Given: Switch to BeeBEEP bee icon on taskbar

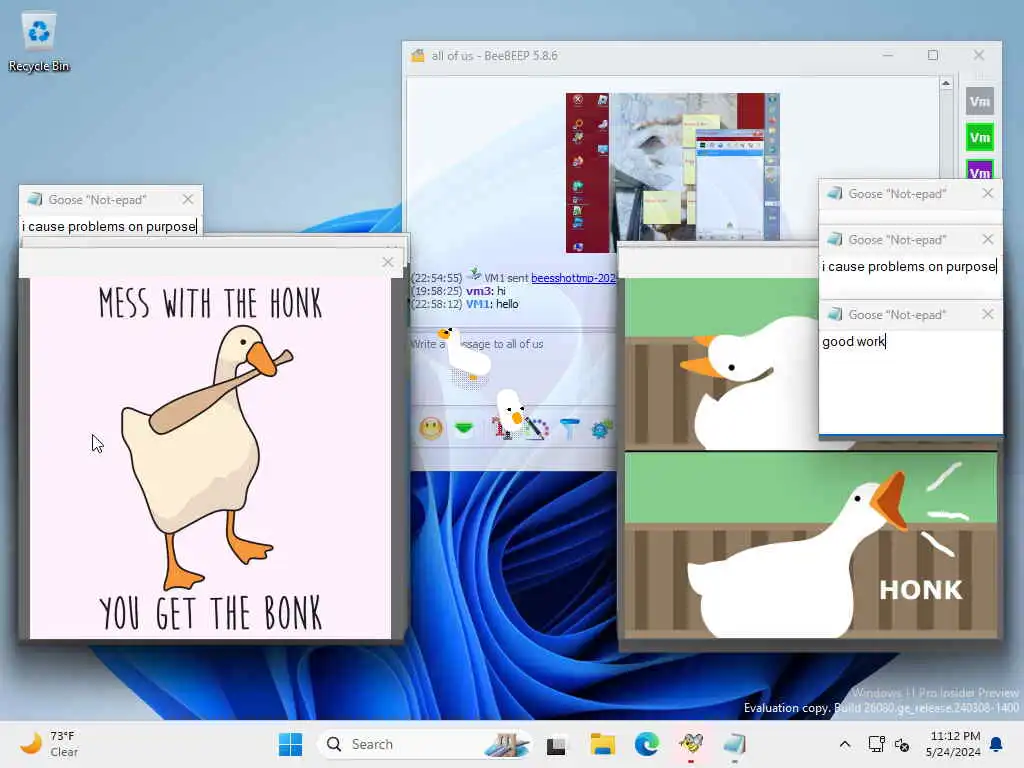Looking at the screenshot, I should pyautogui.click(x=691, y=744).
